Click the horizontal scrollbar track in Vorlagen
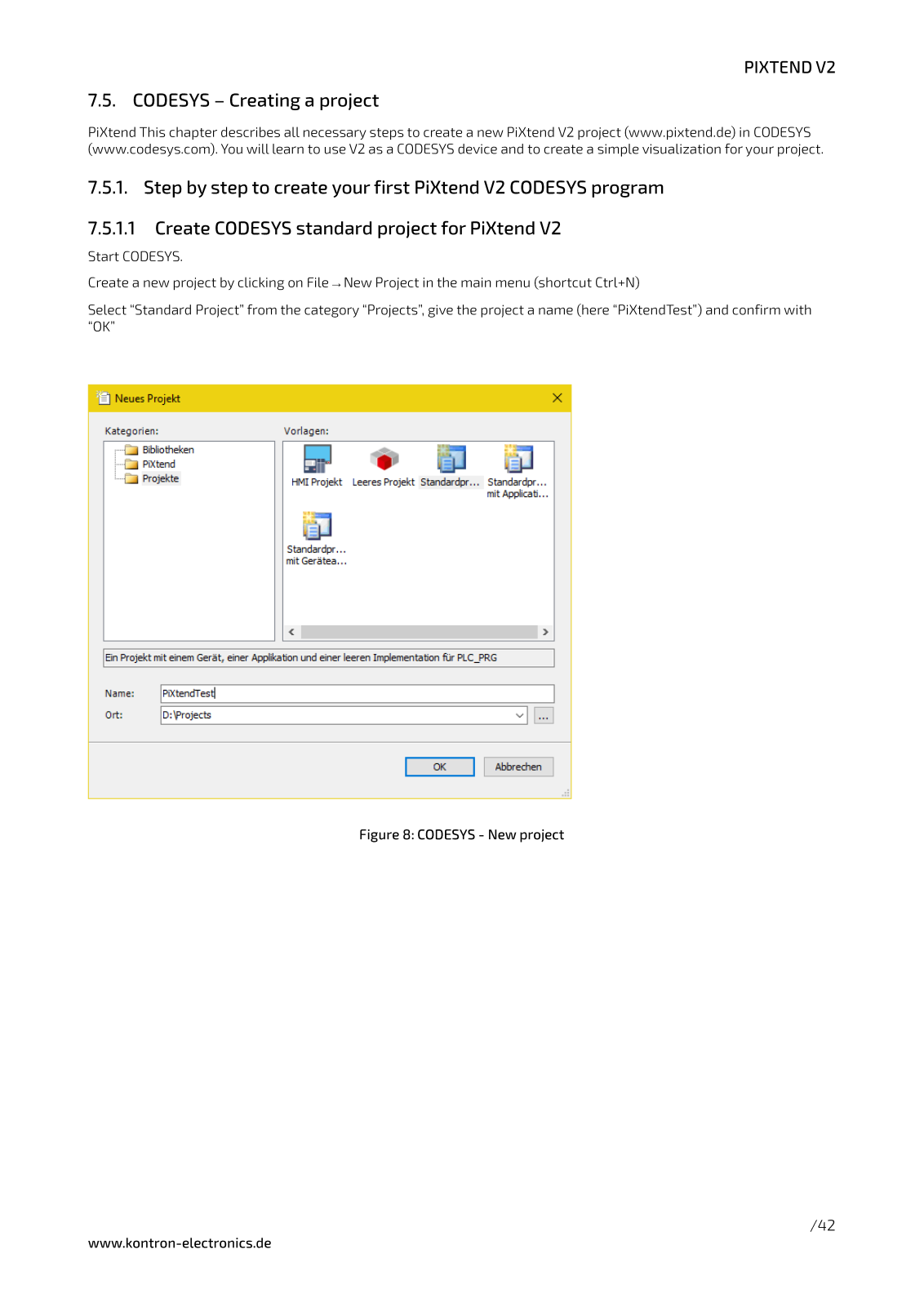924x1307 pixels. 419,633
